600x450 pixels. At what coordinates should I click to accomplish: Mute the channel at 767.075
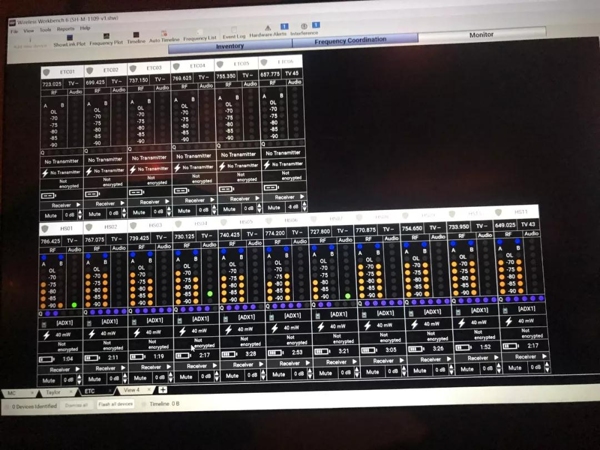(x=95, y=379)
